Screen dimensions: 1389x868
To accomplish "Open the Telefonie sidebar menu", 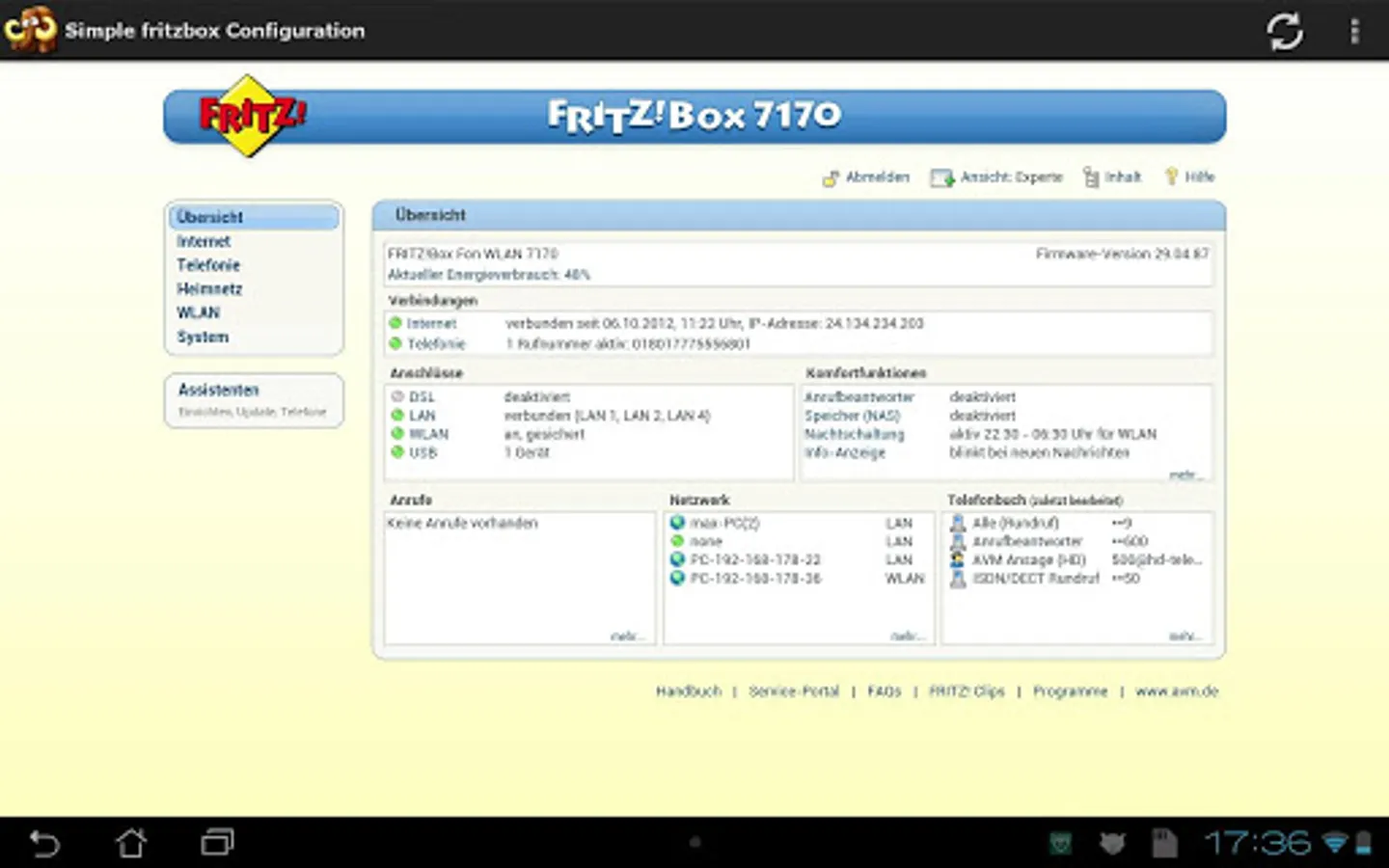I will (208, 265).
